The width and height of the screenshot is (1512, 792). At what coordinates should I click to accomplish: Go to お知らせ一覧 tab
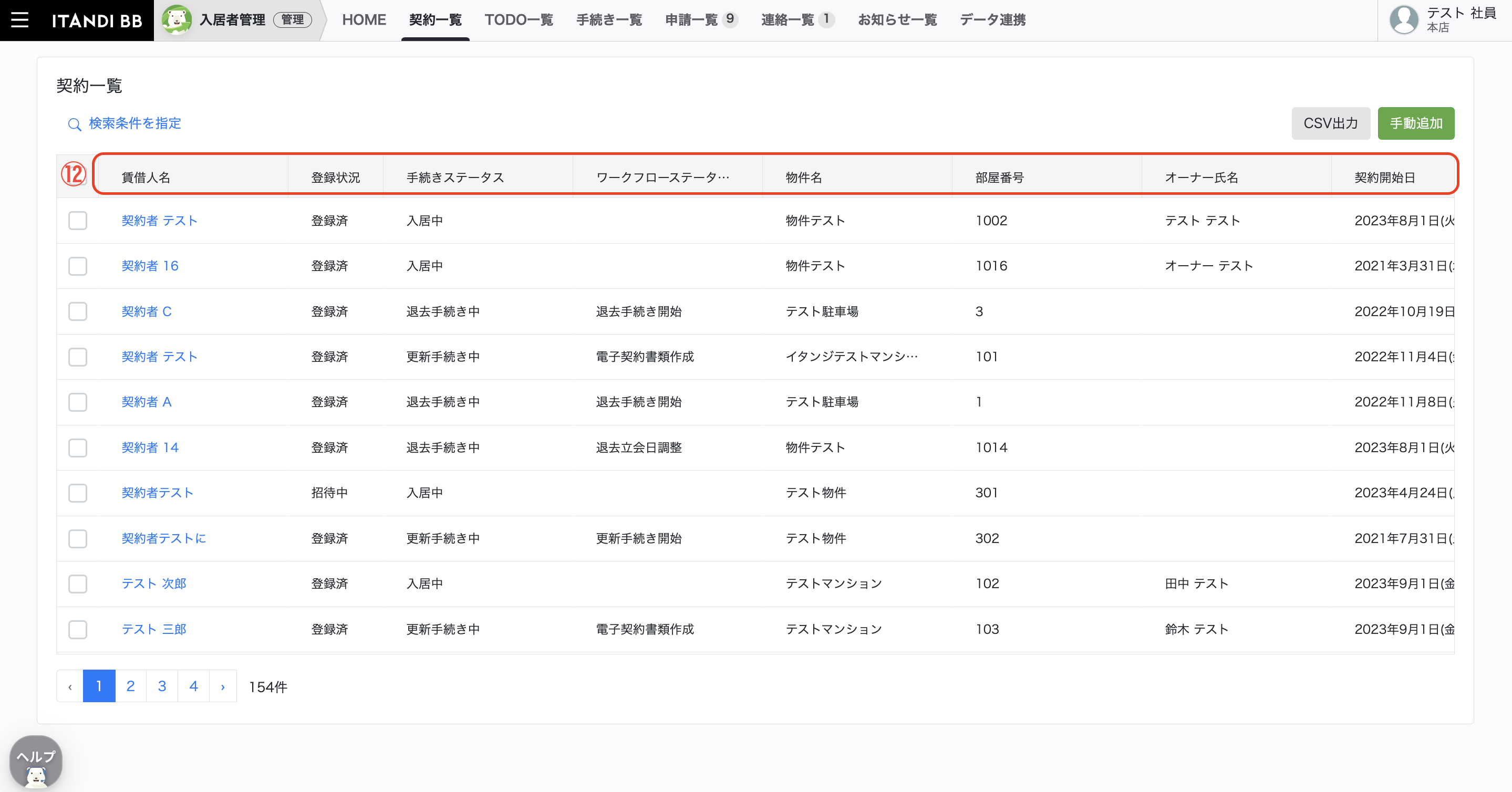coord(897,20)
